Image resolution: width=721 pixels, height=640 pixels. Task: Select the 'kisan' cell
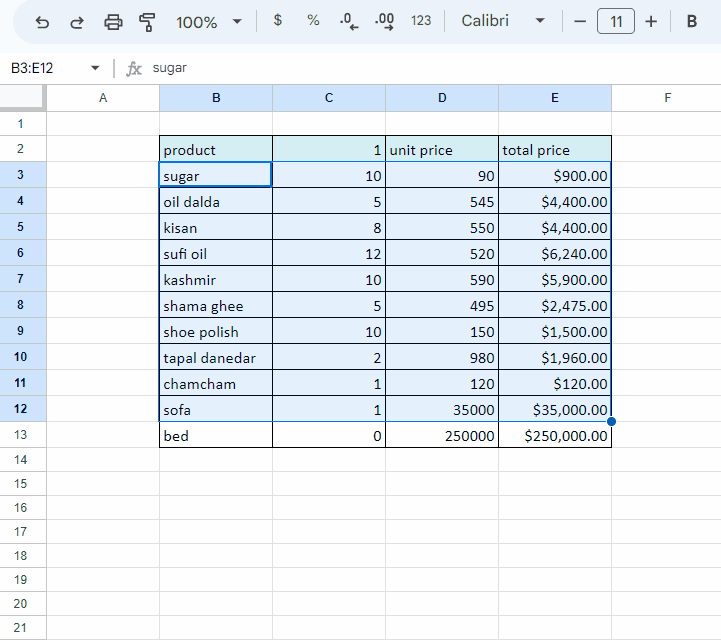pos(216,227)
